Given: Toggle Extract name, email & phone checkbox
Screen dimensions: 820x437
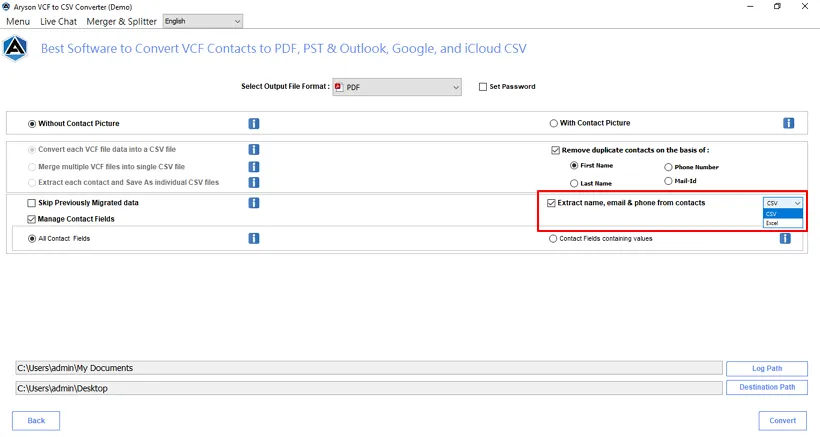Looking at the screenshot, I should click(x=551, y=203).
